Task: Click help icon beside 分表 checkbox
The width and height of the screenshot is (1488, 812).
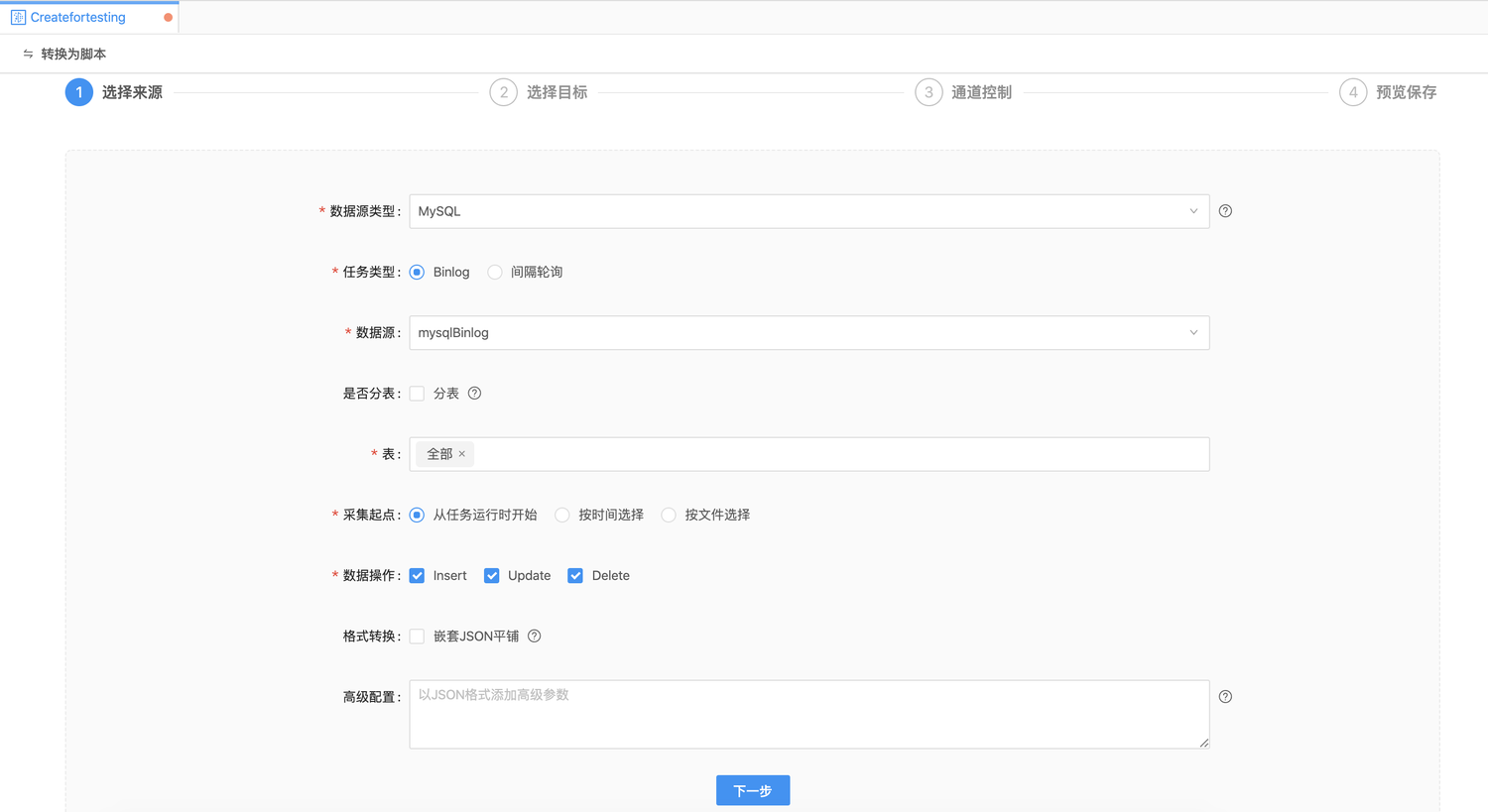Action: pos(475,394)
